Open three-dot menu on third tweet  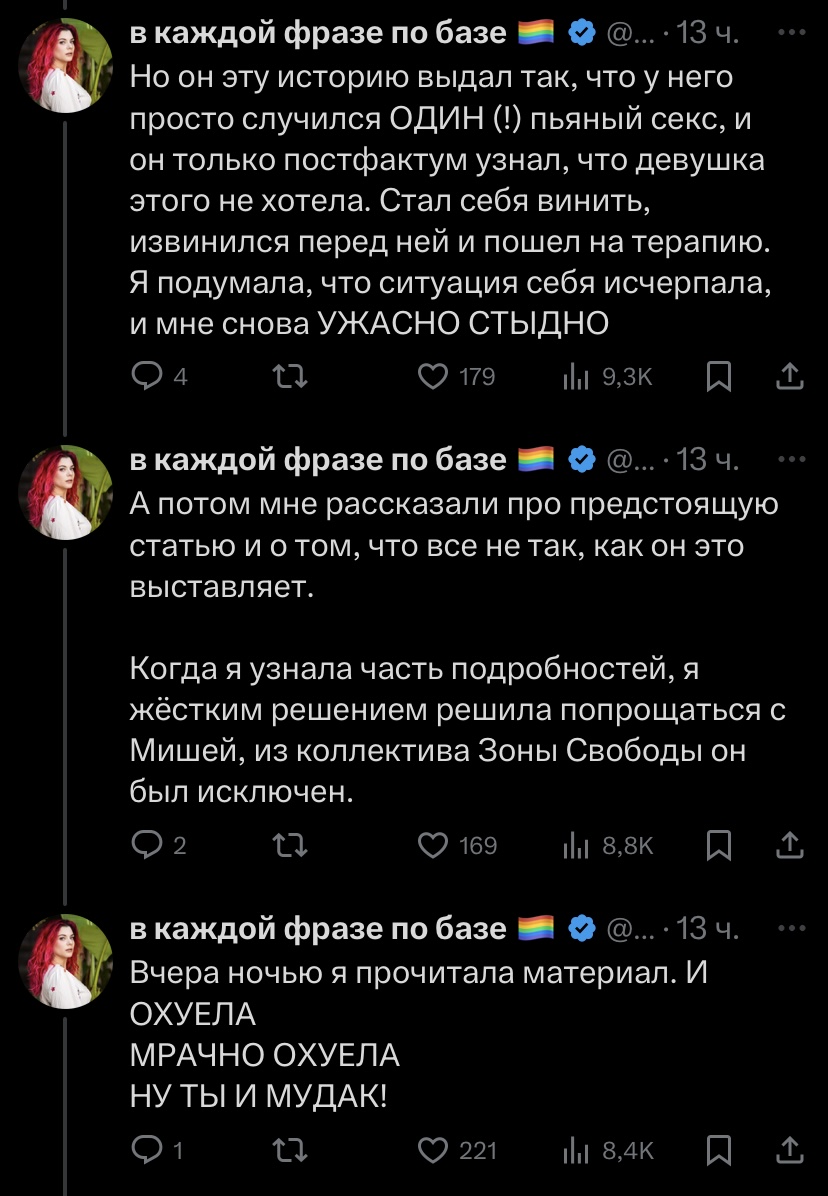[x=790, y=929]
